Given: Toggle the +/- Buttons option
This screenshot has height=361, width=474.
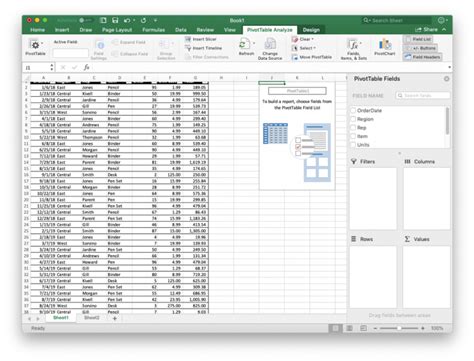Looking at the screenshot, I should point(420,48).
